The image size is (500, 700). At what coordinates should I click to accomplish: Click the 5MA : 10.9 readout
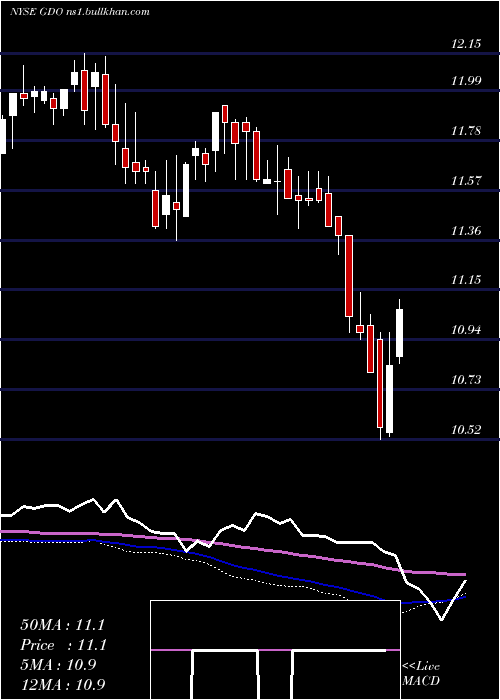point(58,665)
